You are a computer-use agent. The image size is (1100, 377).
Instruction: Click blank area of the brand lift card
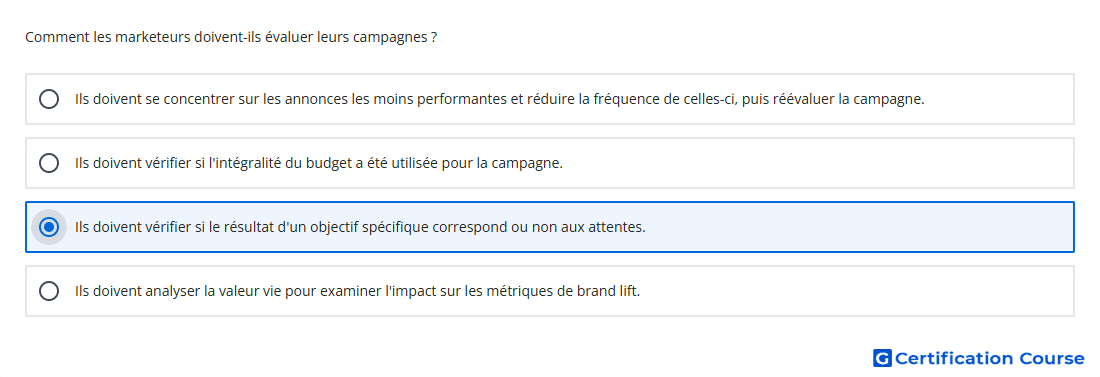(x=856, y=291)
